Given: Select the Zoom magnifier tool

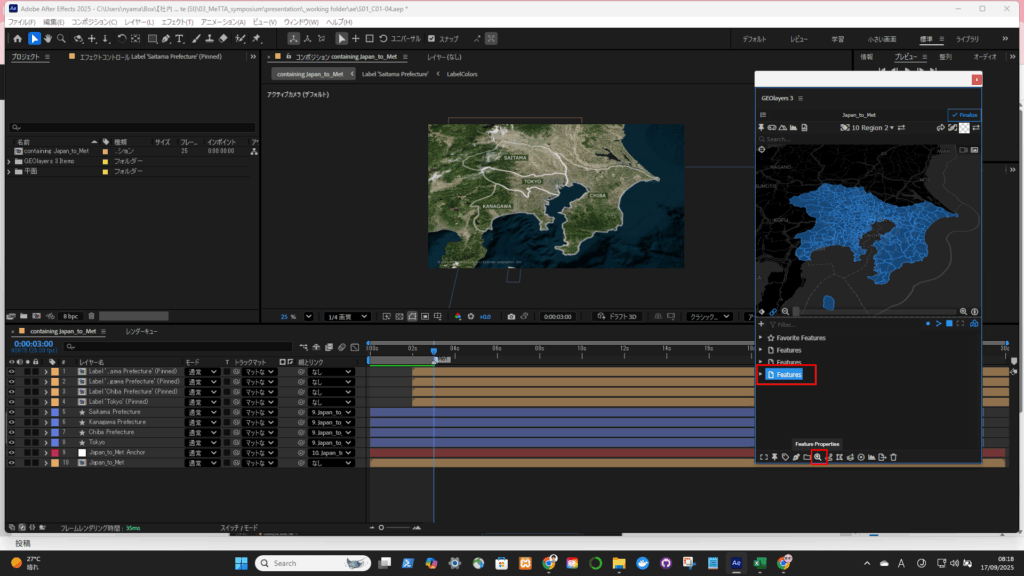Looking at the screenshot, I should click(62, 38).
